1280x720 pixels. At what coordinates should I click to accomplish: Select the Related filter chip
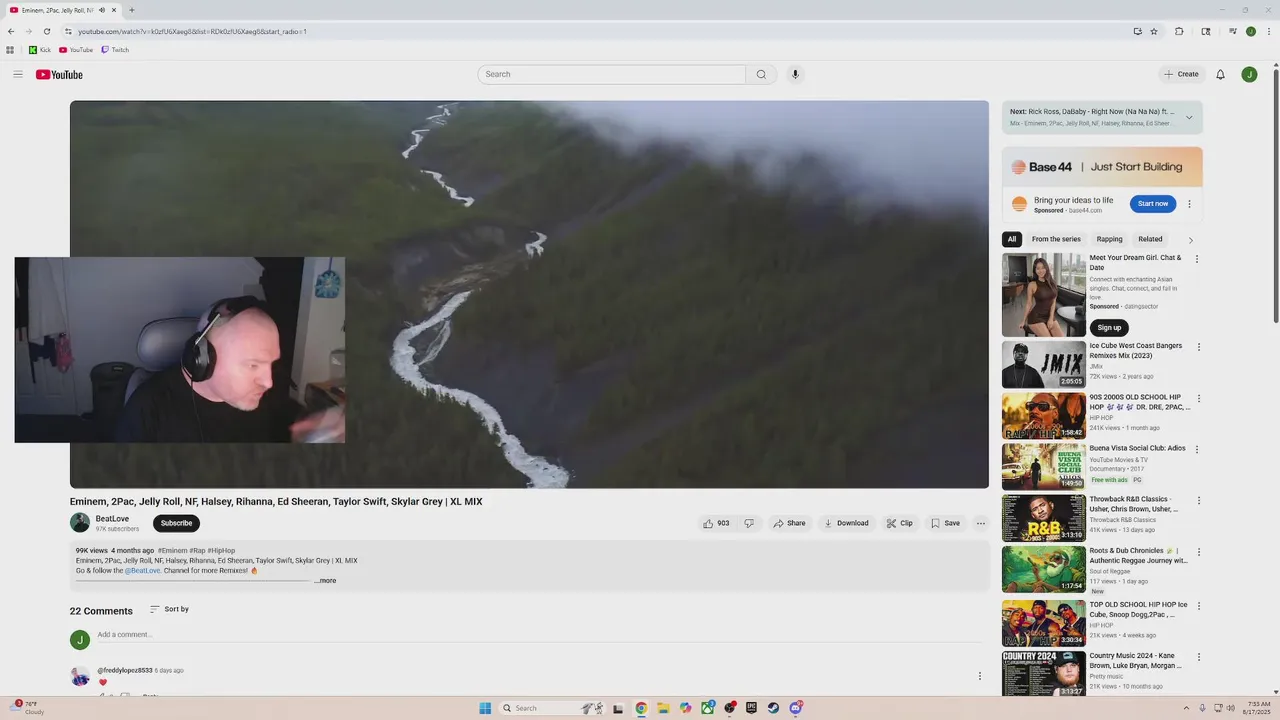[x=1150, y=239]
